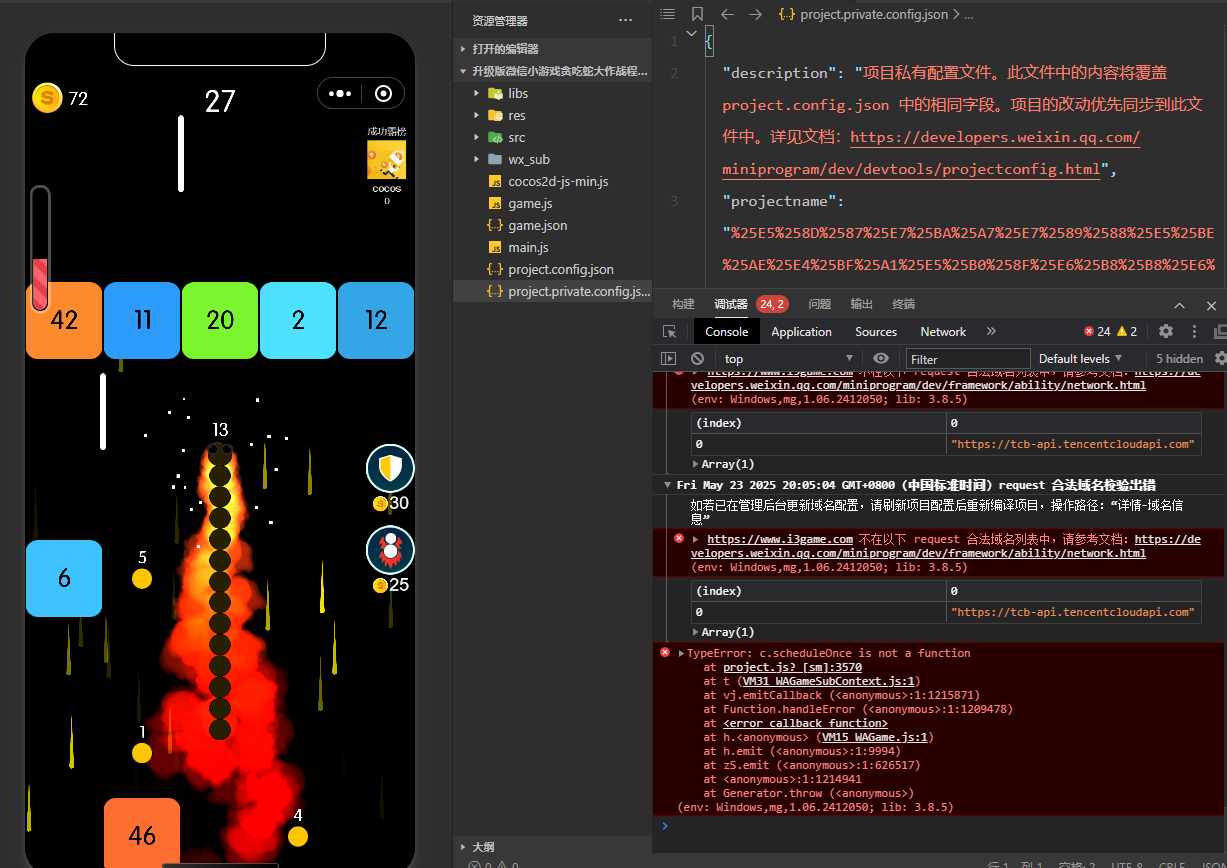This screenshot has height=868, width=1227.
Task: Open resource manager more actions ellipsis
Action: 625,20
